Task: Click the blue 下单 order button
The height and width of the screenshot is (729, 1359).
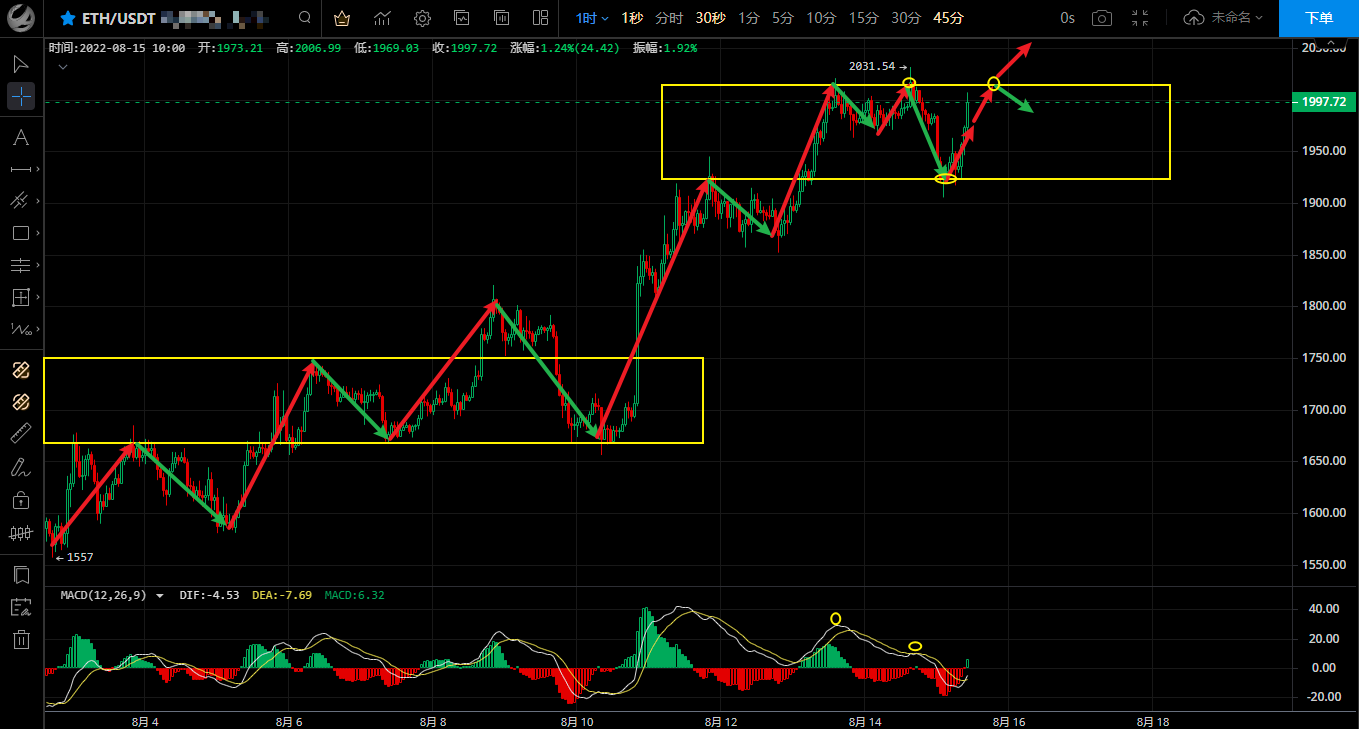Action: pyautogui.click(x=1318, y=18)
